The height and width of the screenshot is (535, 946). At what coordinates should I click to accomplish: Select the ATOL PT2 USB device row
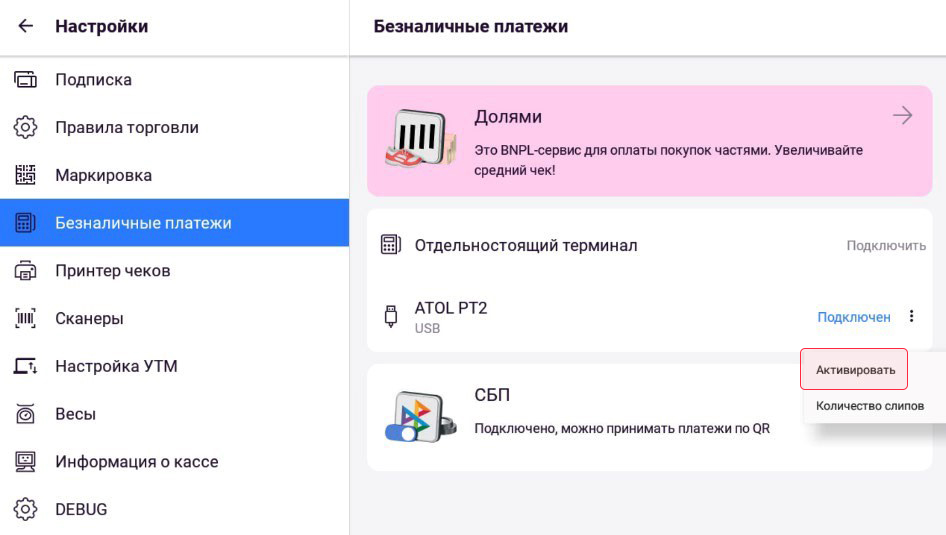(650, 317)
